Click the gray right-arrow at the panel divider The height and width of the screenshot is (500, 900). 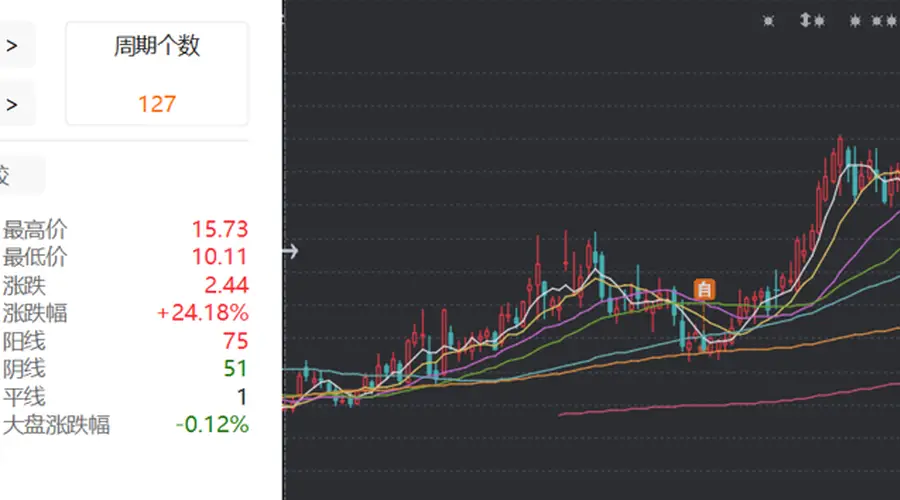coord(291,251)
